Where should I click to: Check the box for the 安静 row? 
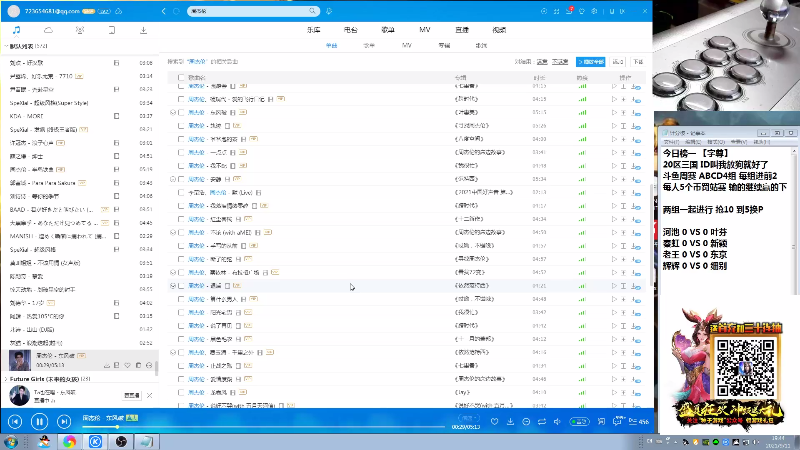[x=181, y=179]
